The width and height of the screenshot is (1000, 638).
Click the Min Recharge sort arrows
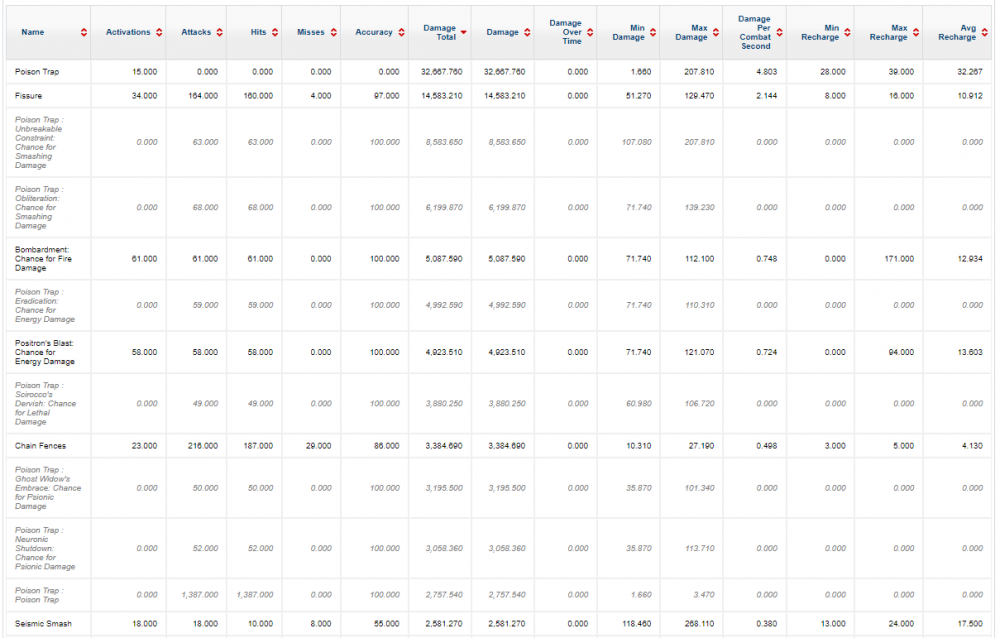847,33
